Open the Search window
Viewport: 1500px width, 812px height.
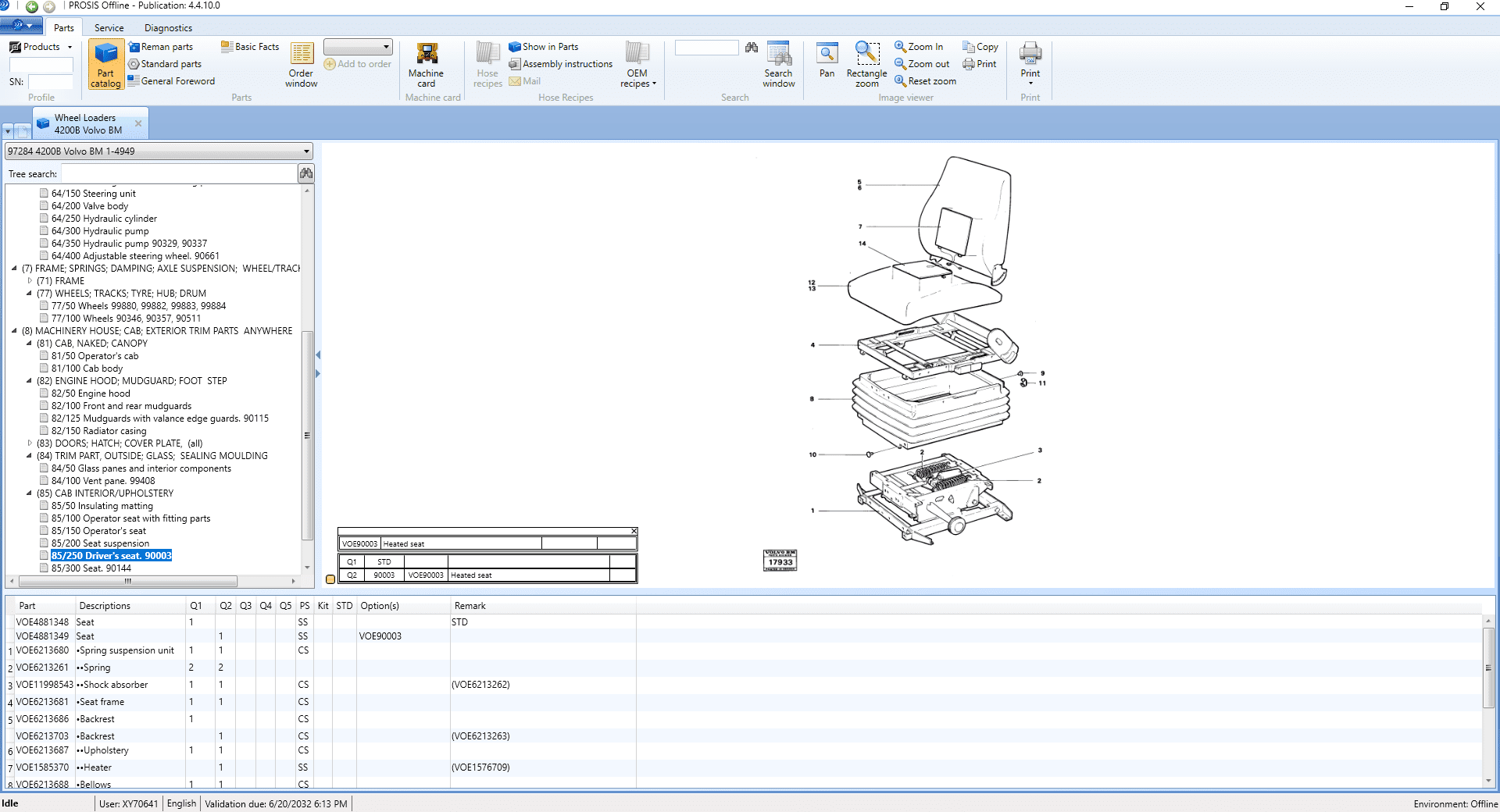(x=778, y=65)
